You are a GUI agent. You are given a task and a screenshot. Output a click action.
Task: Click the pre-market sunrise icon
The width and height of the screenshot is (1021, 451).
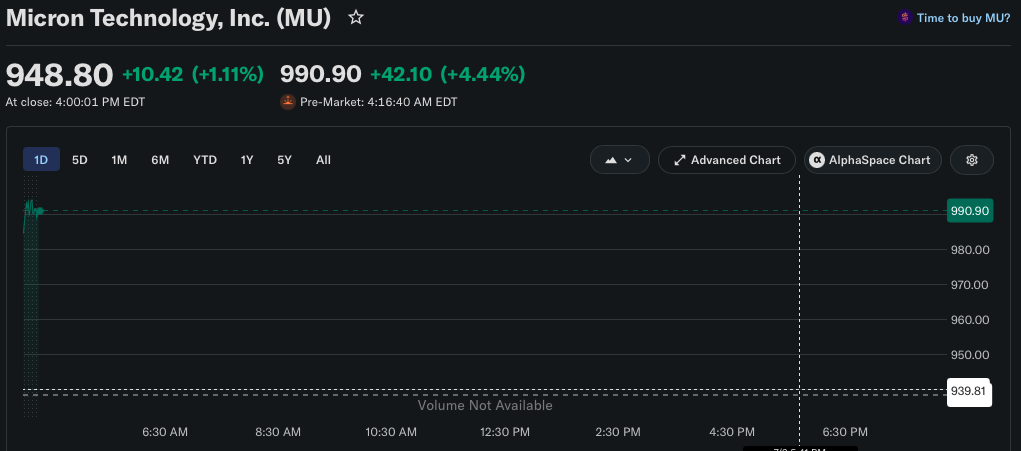click(288, 102)
